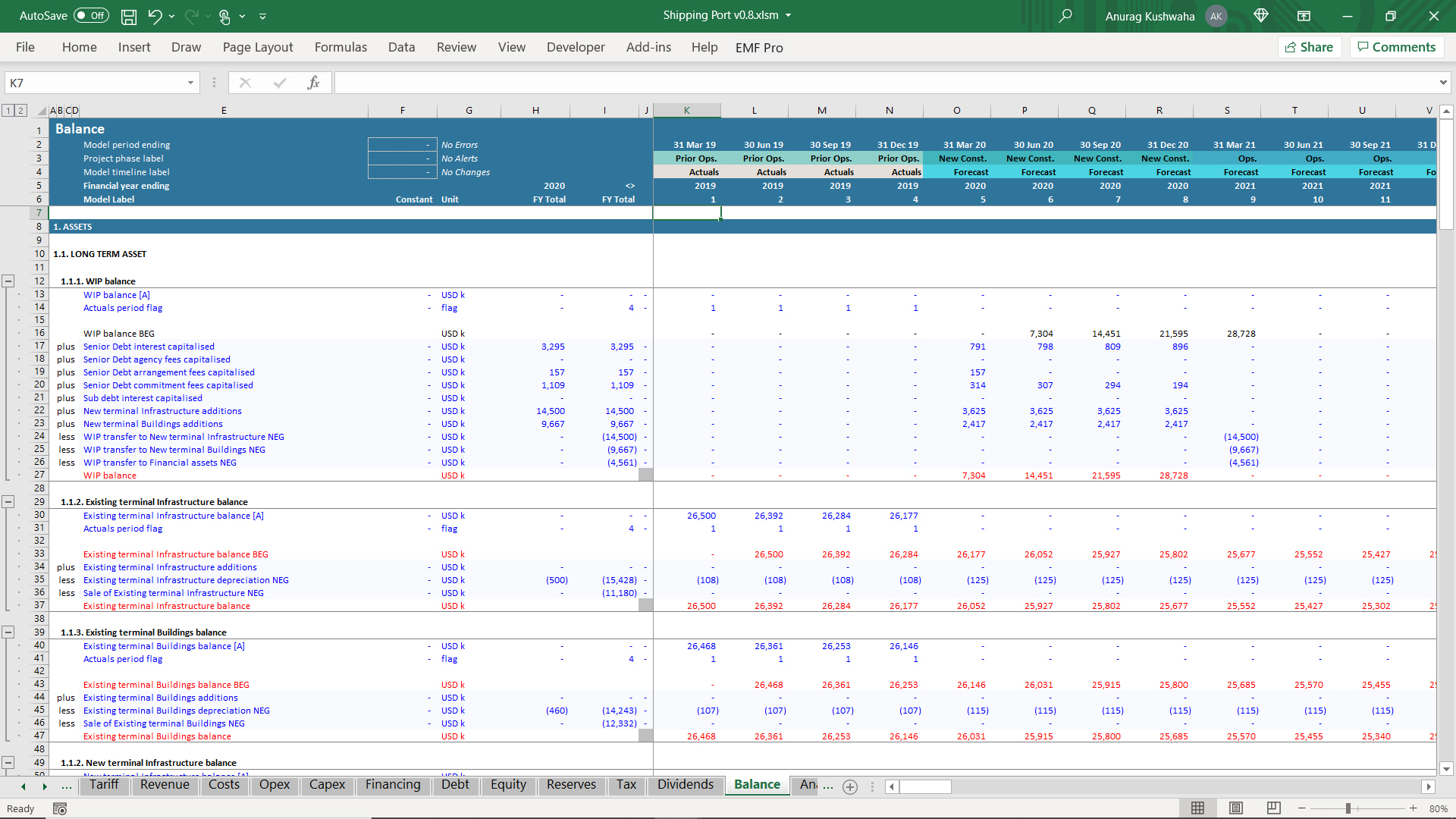Click the Insert Function fx icon
This screenshot has height=819, width=1456.
[313, 83]
